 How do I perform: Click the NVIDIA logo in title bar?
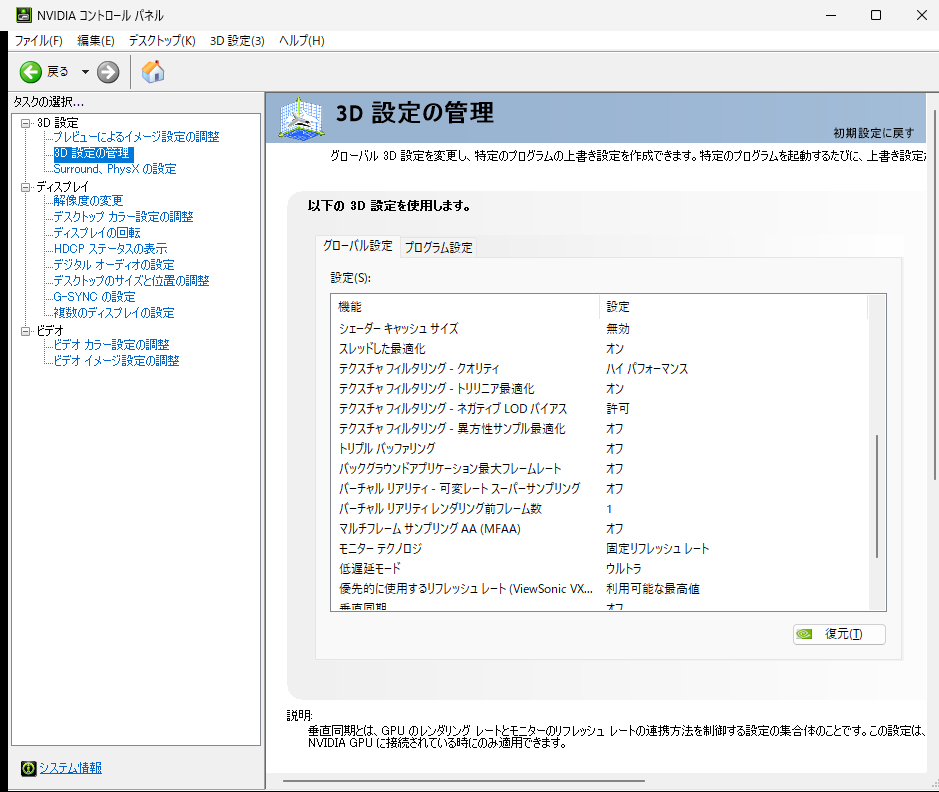[x=23, y=15]
